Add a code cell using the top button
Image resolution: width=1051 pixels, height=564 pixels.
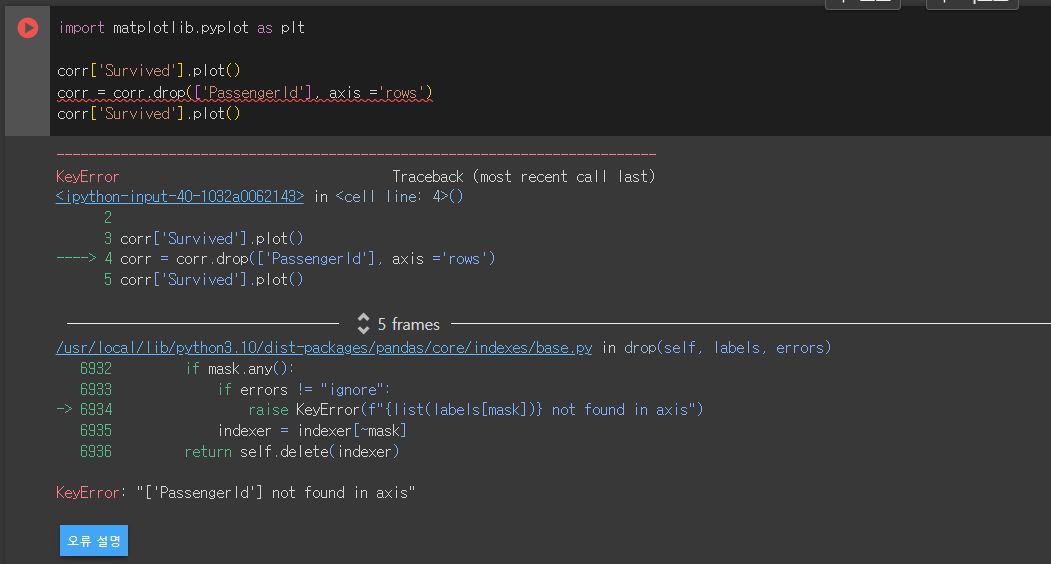[863, 3]
